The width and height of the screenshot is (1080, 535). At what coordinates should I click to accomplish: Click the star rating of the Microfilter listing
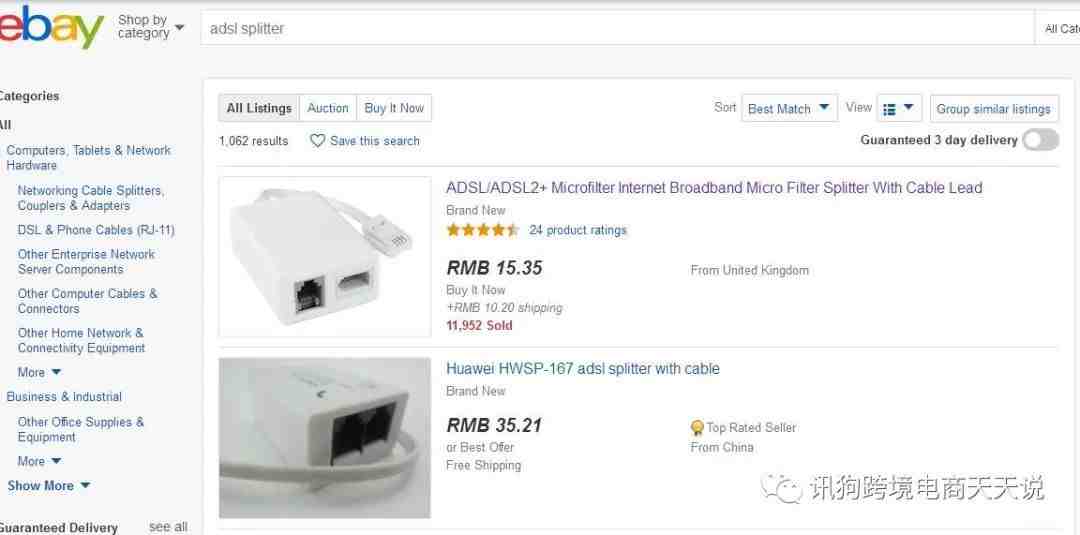(482, 230)
